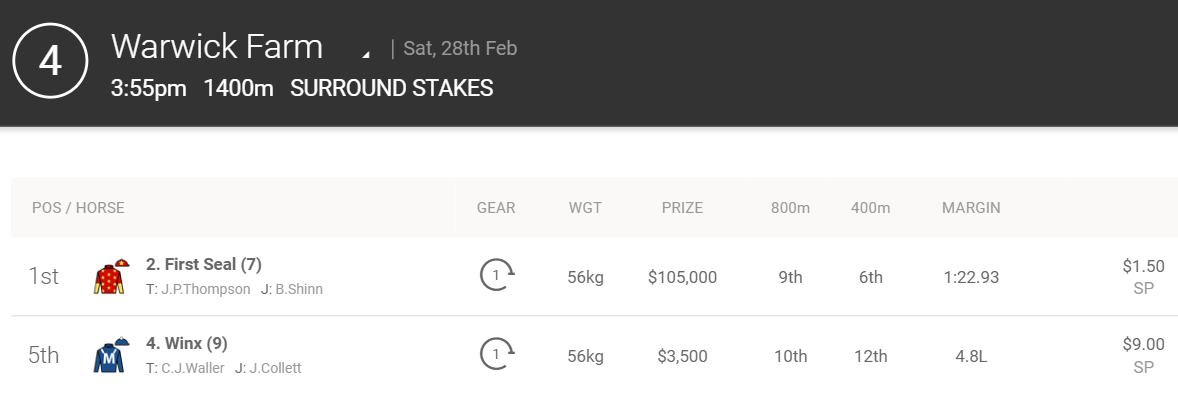The width and height of the screenshot is (1178, 393).
Task: Sort by the MARGIN column header
Action: point(971,207)
